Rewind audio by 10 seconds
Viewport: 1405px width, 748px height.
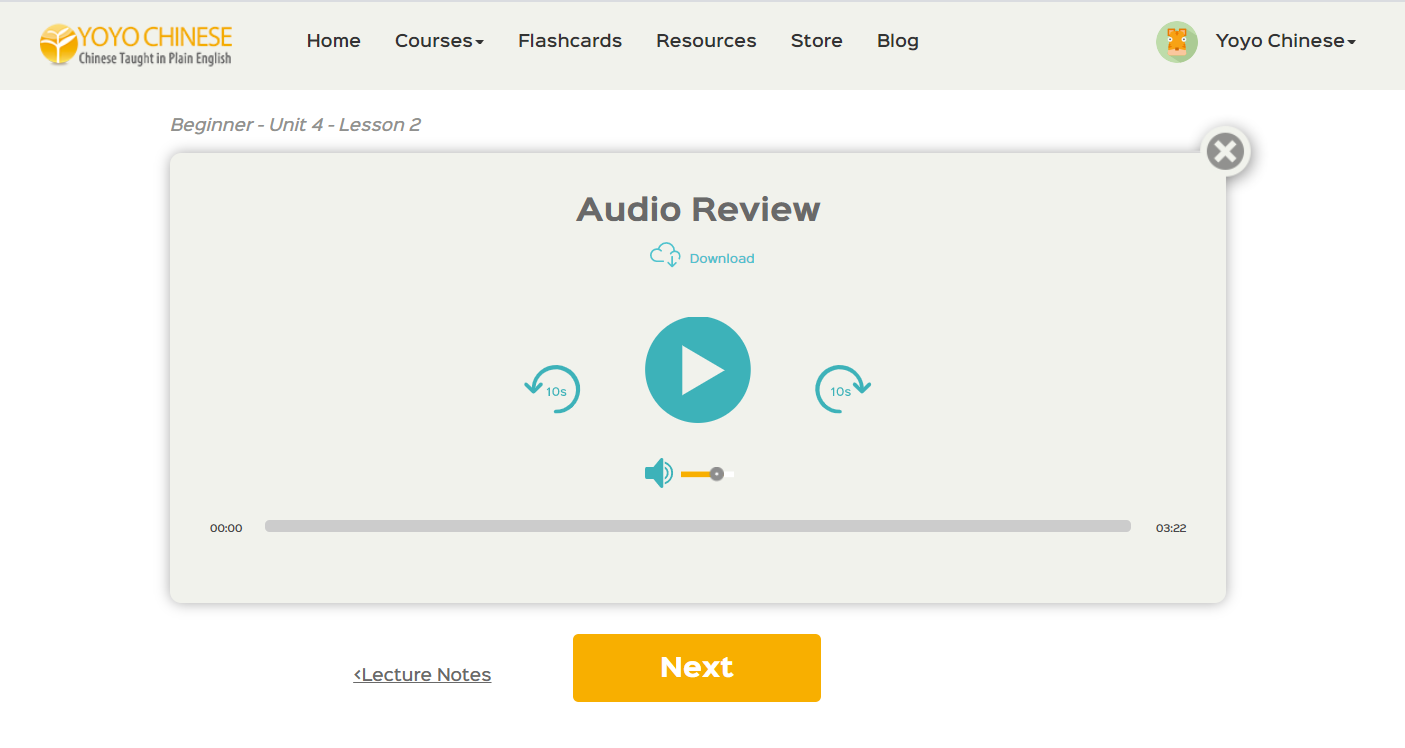[x=554, y=390]
